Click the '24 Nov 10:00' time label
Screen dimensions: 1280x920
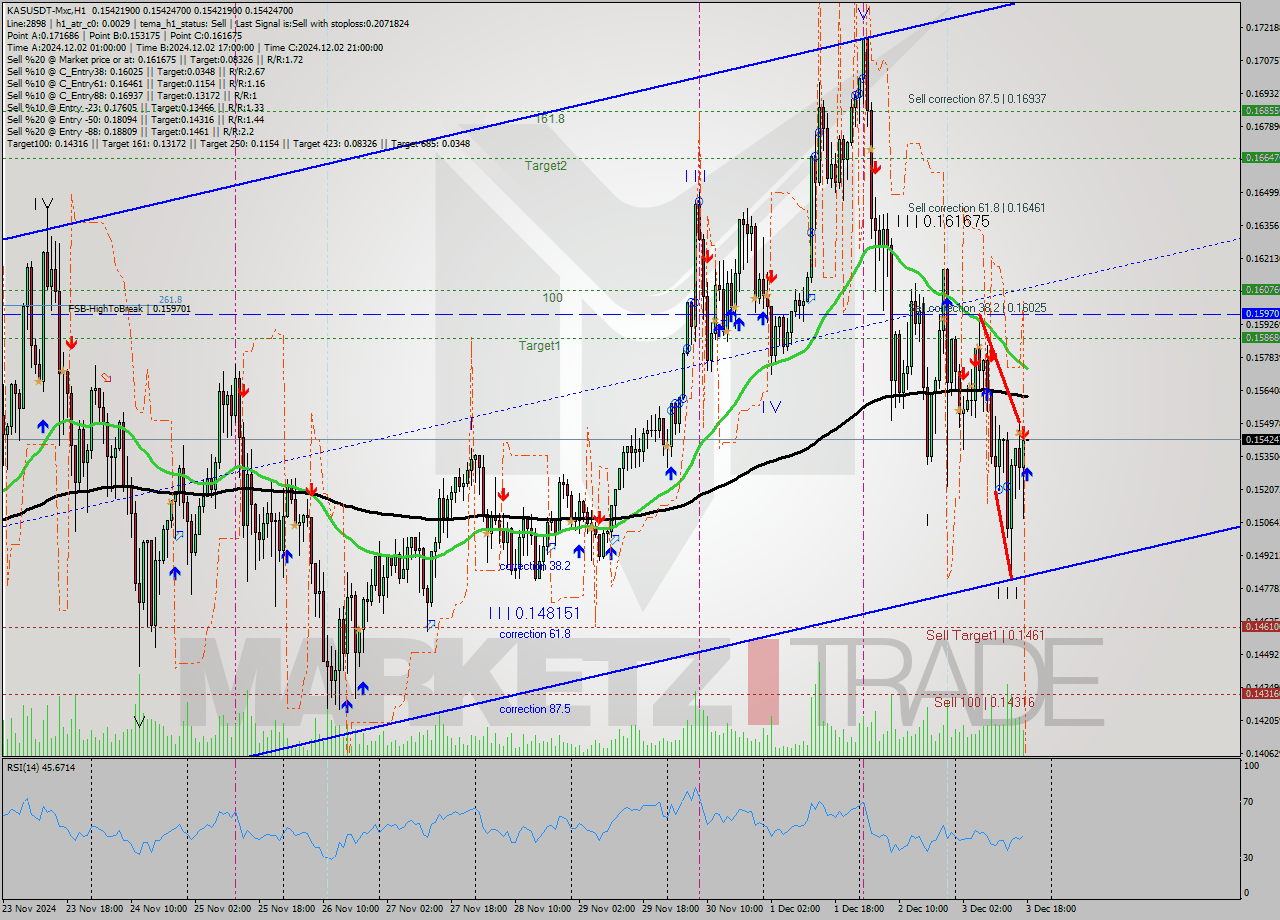click(x=160, y=909)
